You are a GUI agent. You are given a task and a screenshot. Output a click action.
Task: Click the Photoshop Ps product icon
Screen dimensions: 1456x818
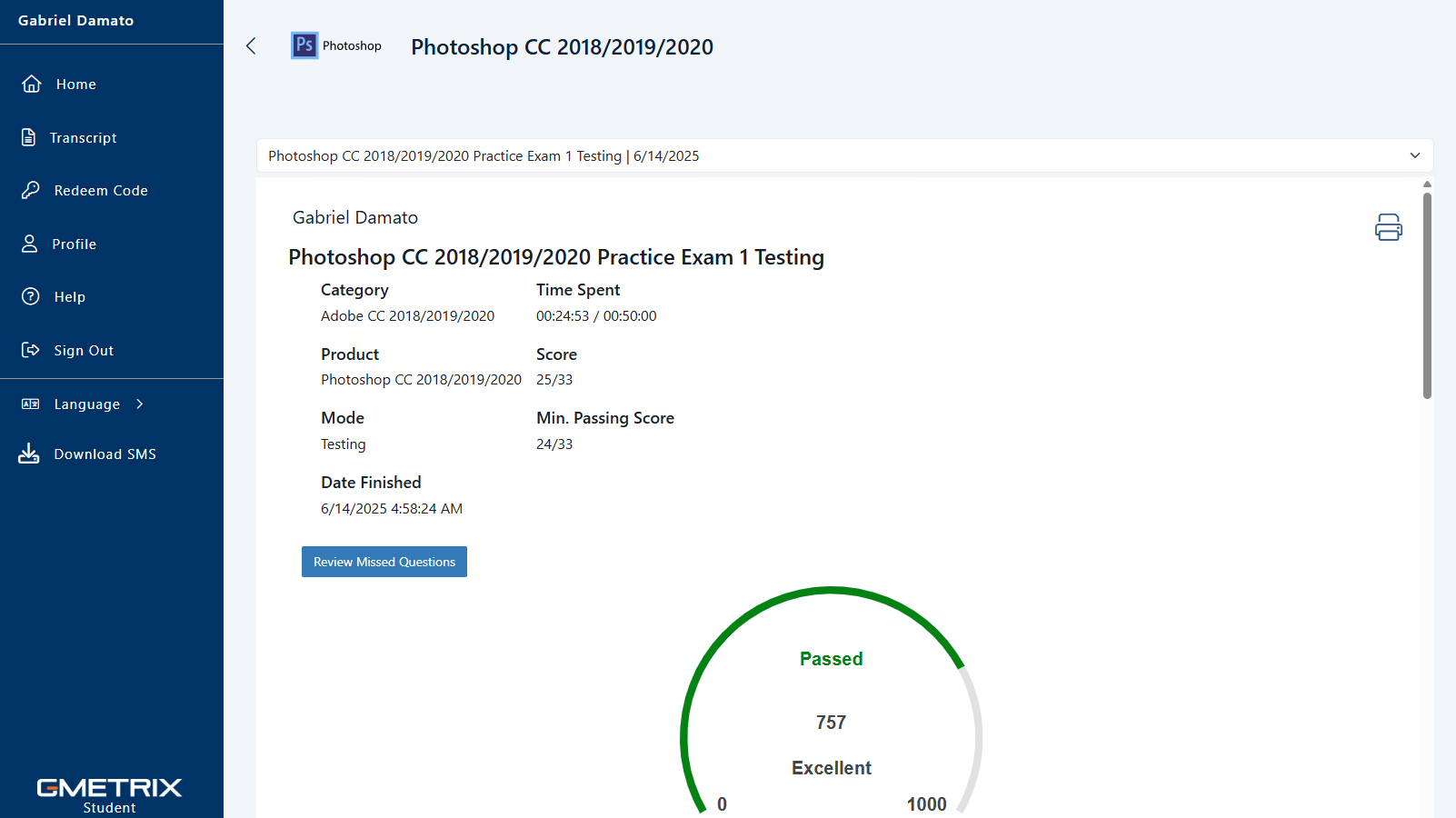(304, 45)
